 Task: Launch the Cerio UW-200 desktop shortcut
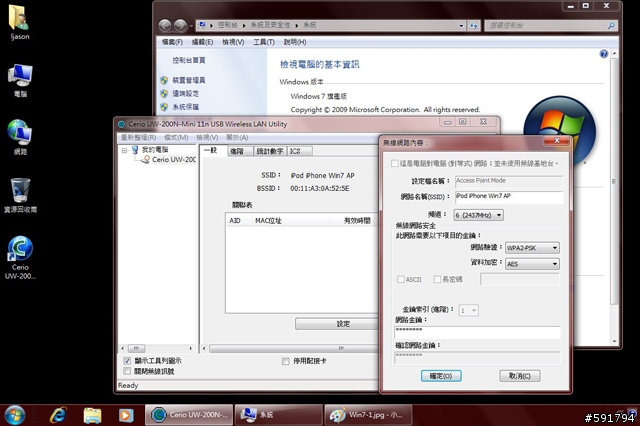[x=20, y=257]
